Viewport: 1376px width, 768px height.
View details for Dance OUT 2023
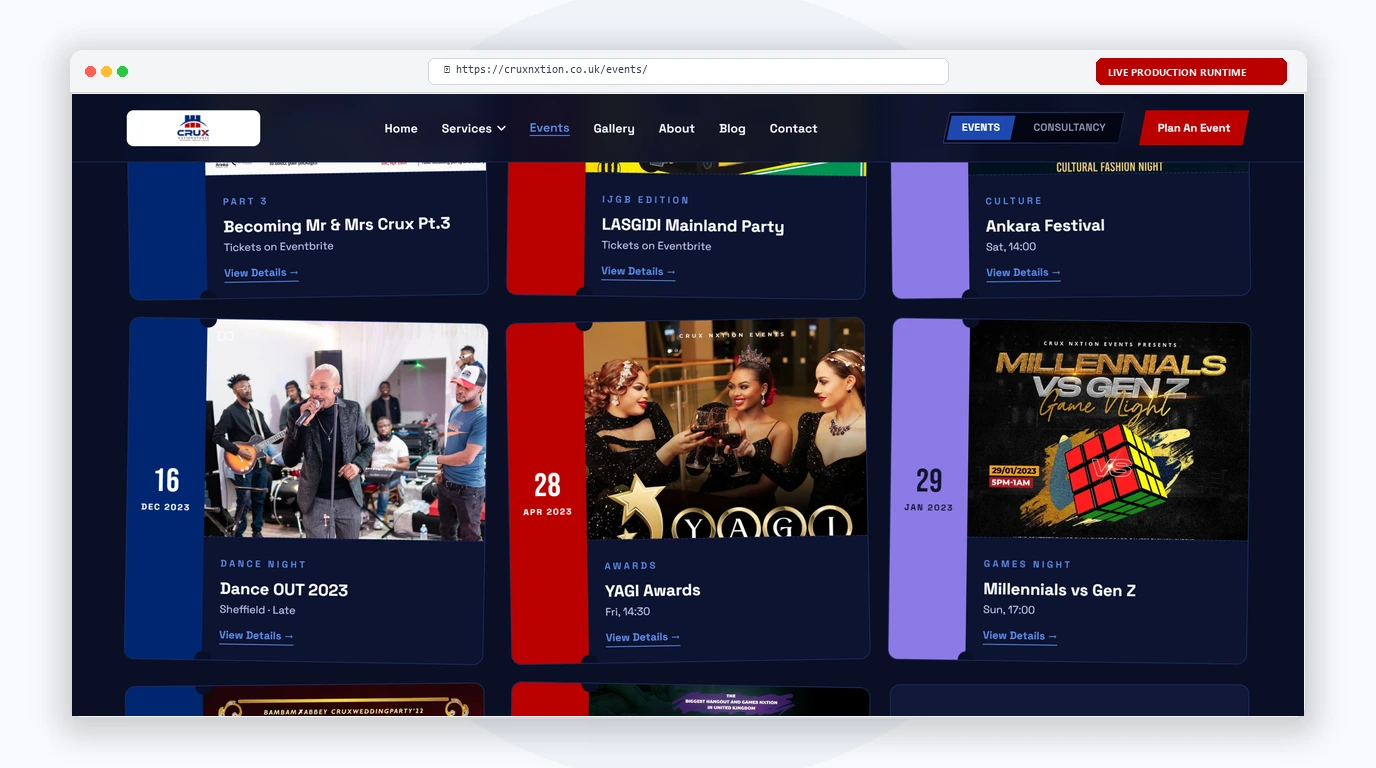click(x=256, y=636)
